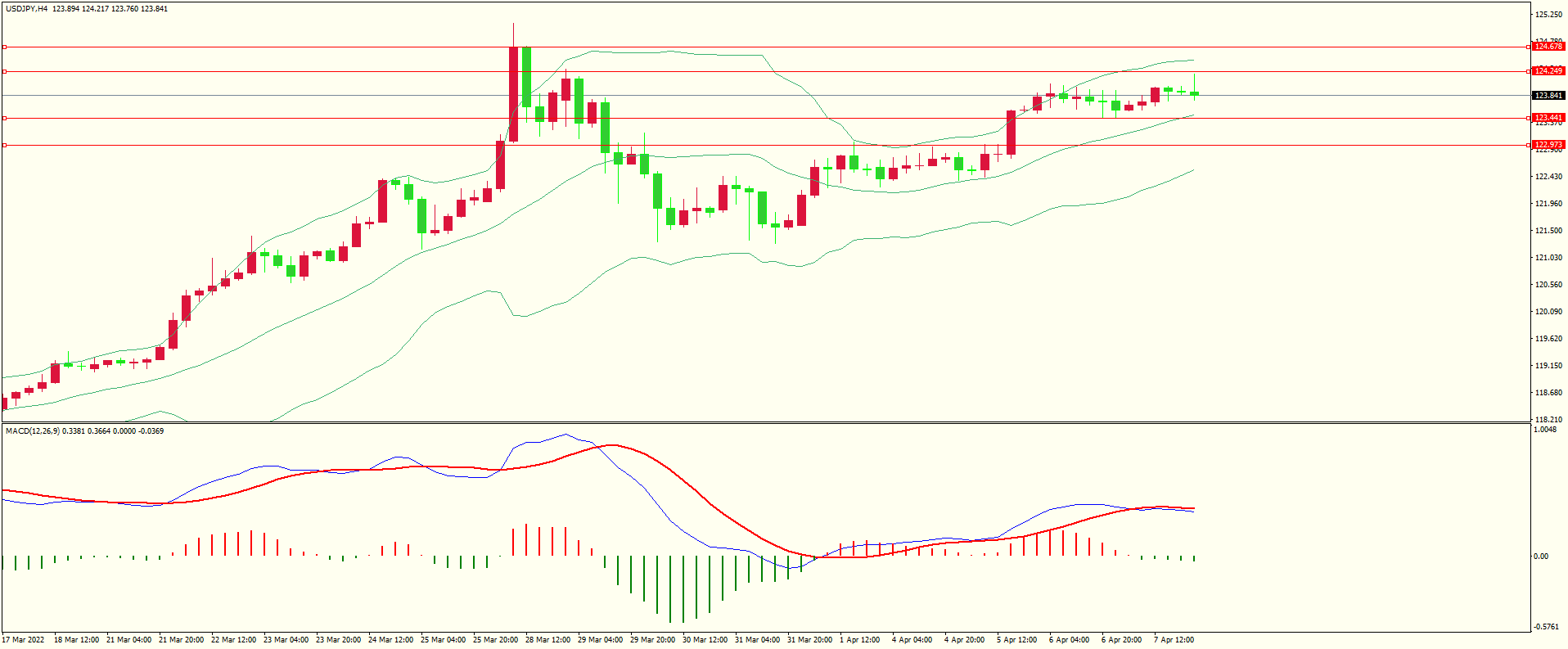Viewport: 1568px width, 649px height.
Task: Click the 23 Mar 04:00 time label
Action: (x=286, y=640)
